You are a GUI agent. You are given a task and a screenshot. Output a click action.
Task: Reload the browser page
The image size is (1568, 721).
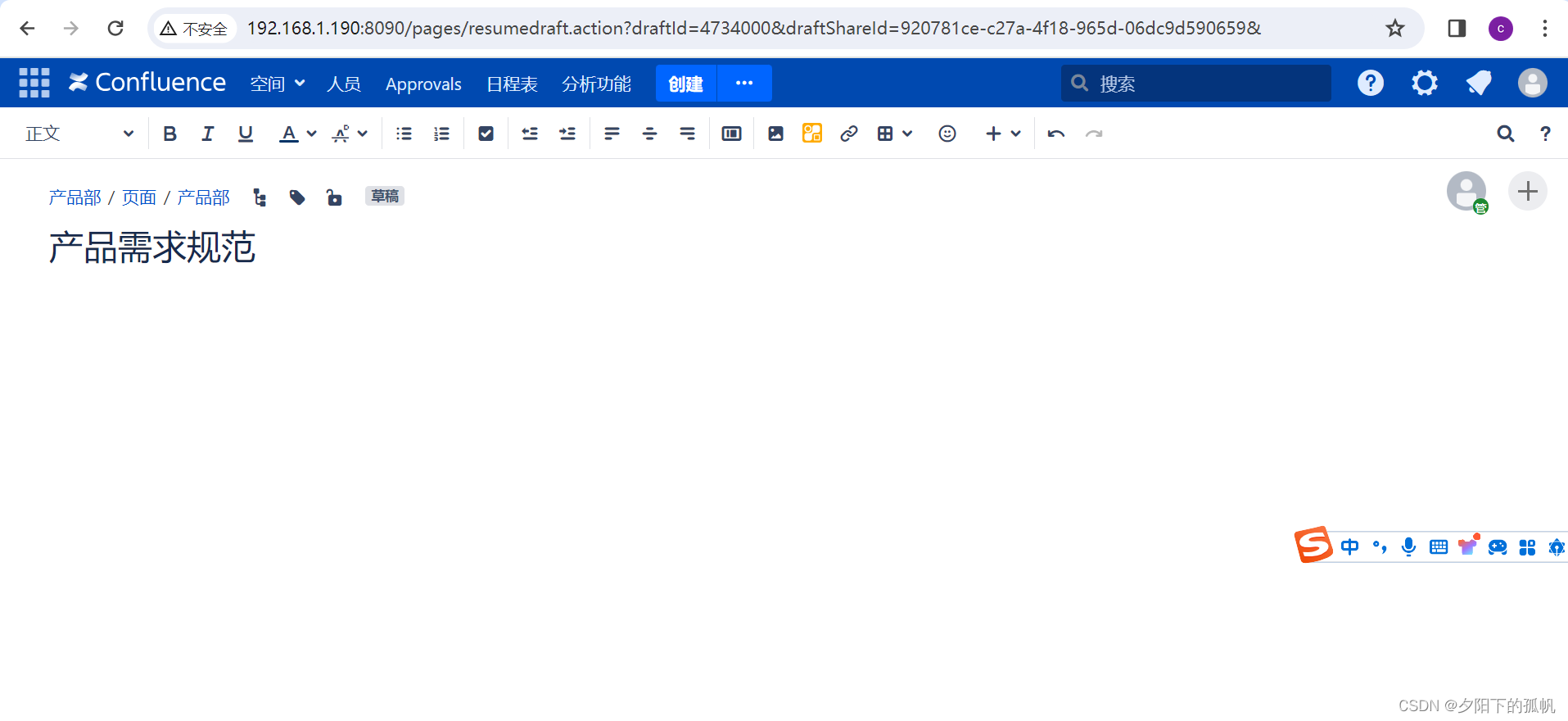coord(115,29)
